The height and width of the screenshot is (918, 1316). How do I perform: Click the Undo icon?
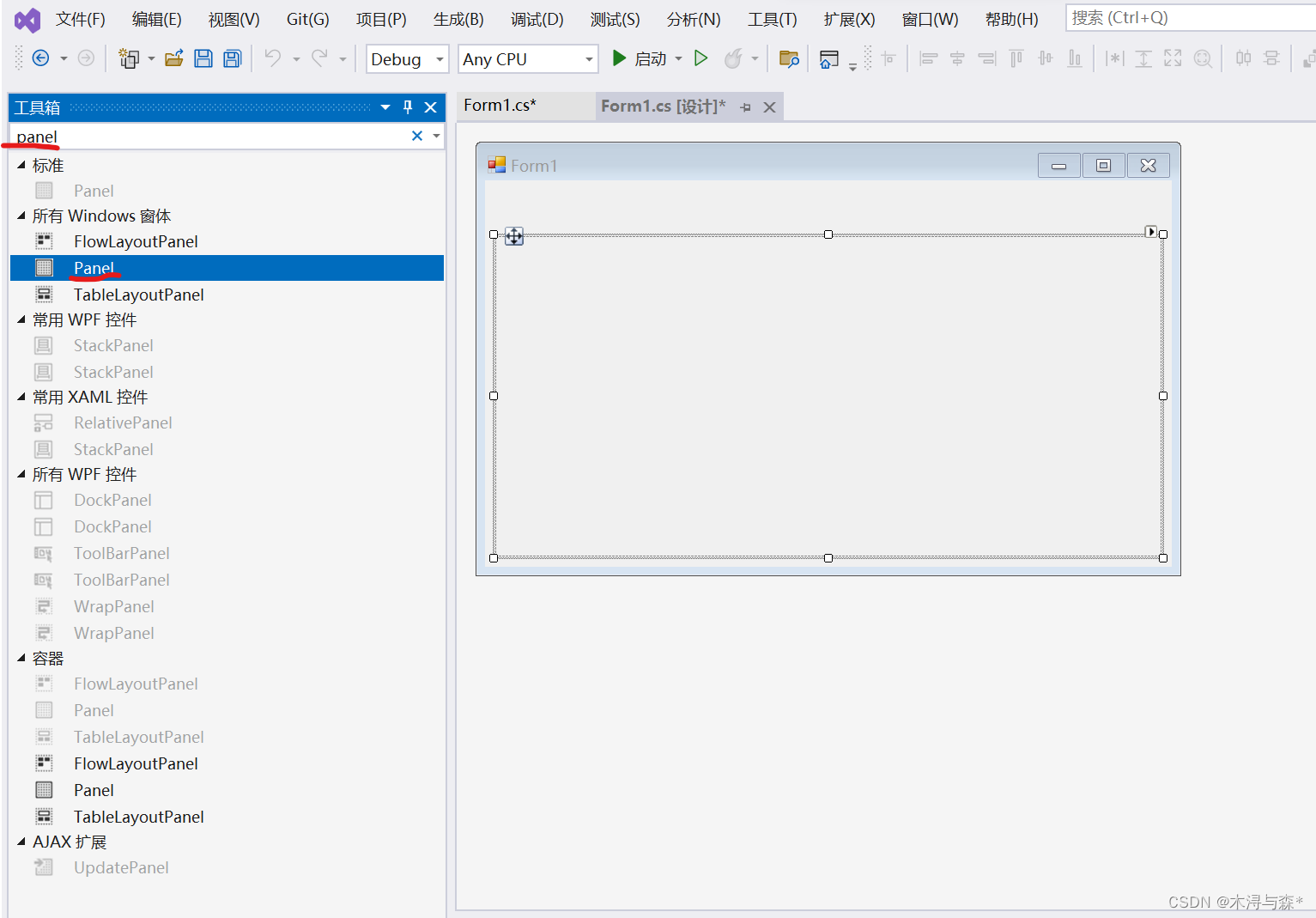click(273, 58)
